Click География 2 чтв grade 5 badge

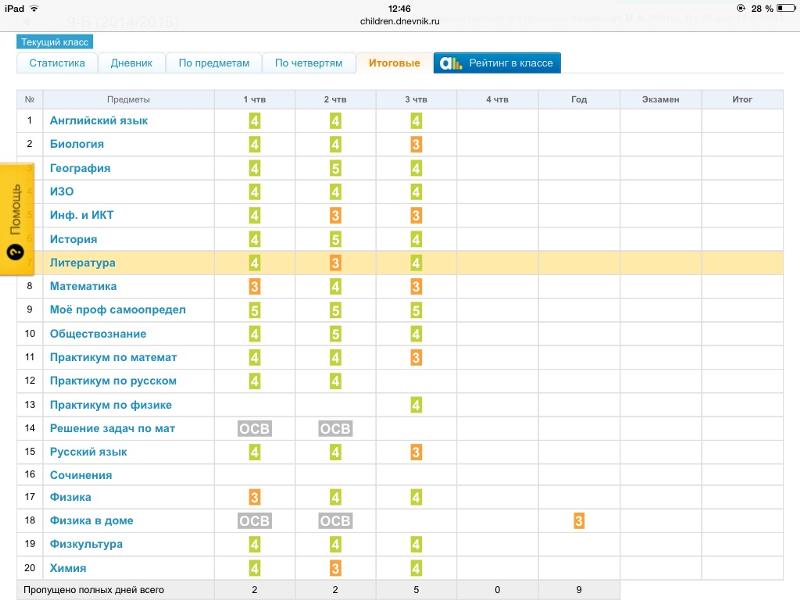click(335, 168)
